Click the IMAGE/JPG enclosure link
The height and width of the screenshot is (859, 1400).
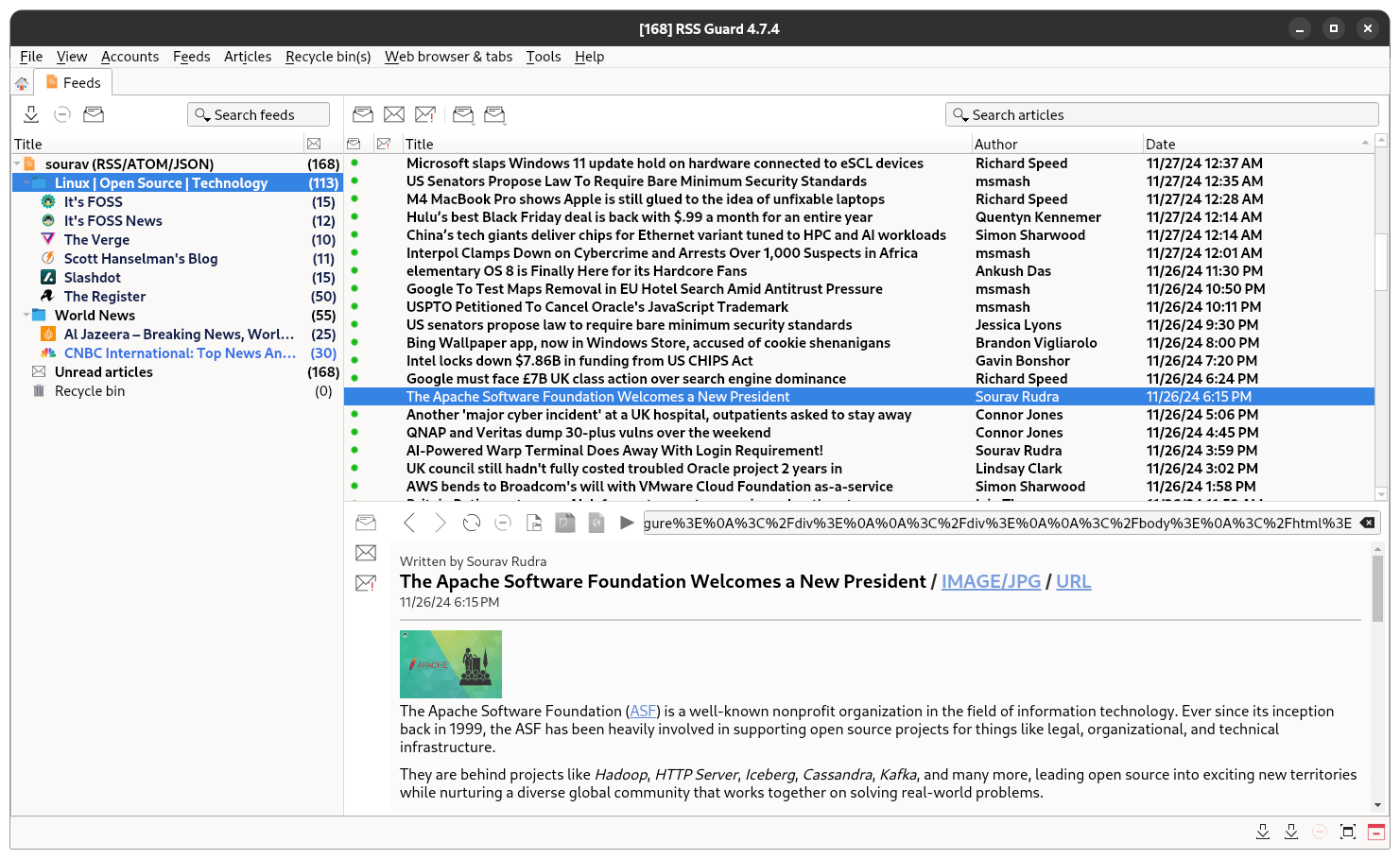pyautogui.click(x=991, y=581)
